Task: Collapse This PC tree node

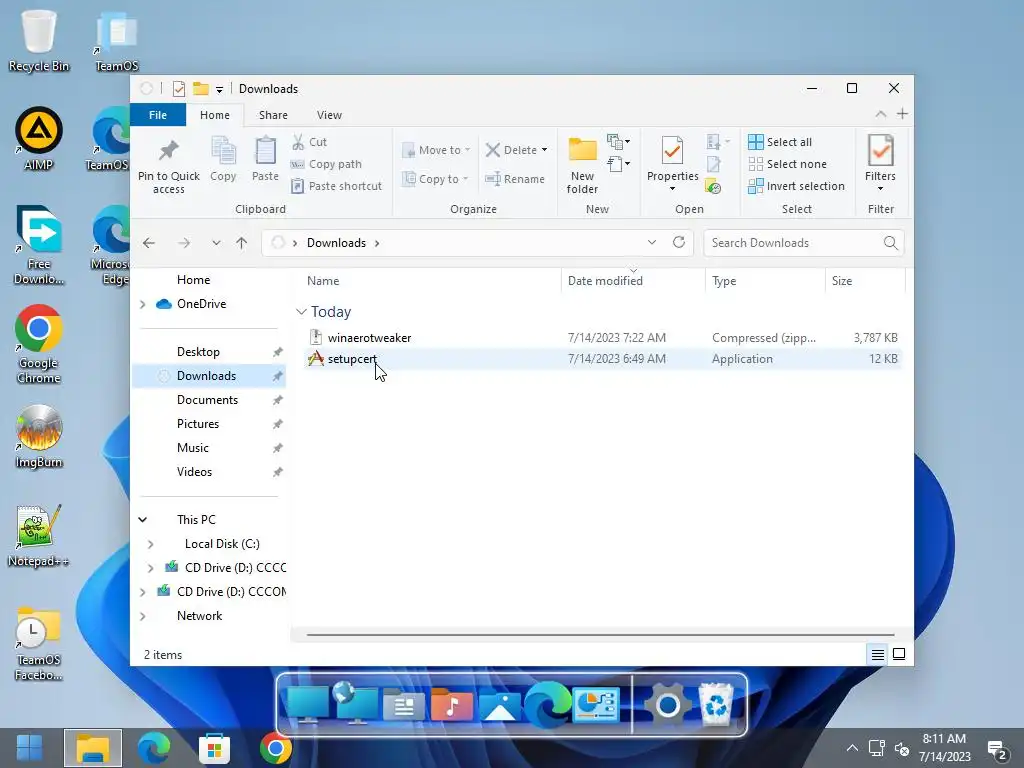Action: pos(142,520)
